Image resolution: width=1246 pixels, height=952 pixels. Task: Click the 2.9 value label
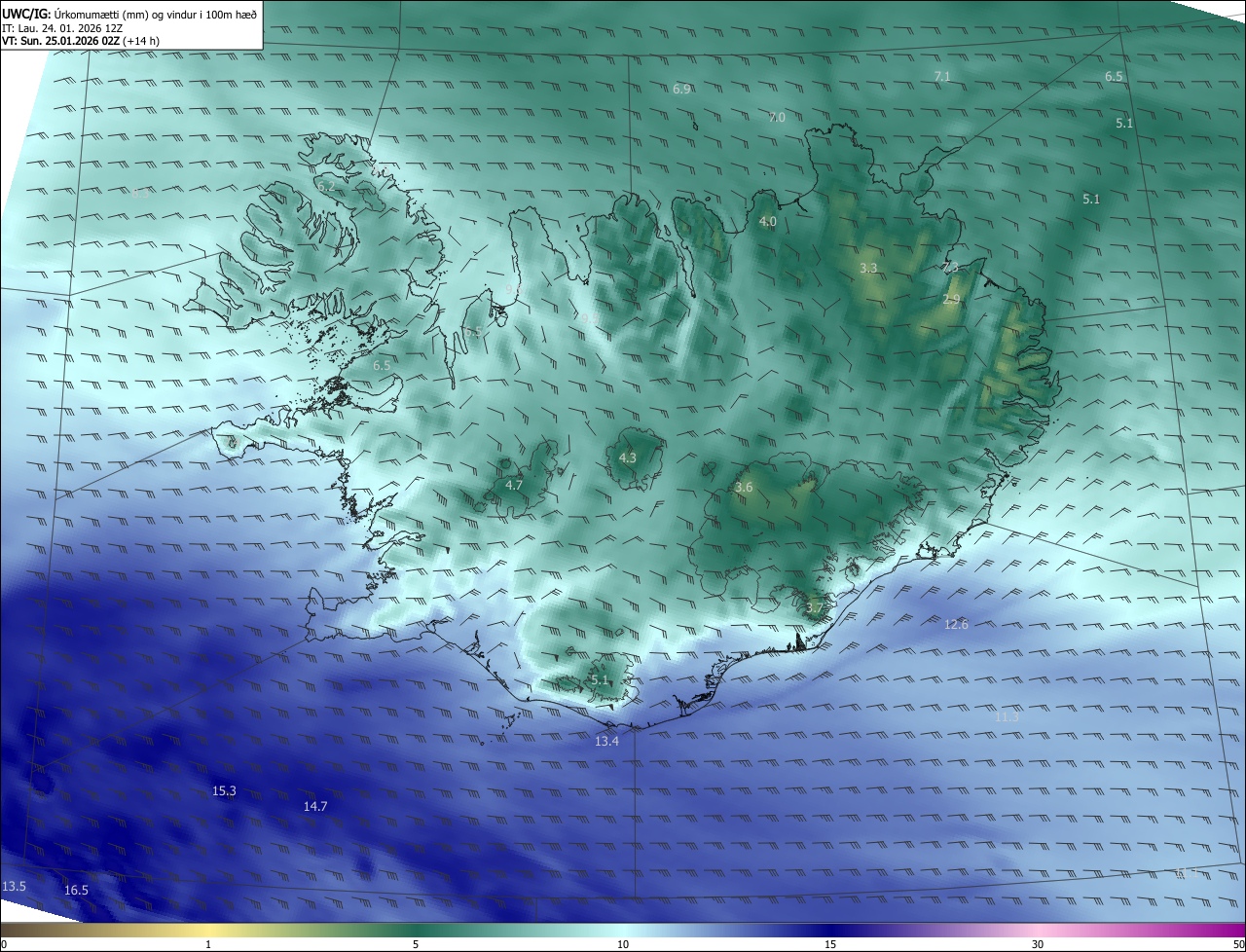[x=951, y=300]
